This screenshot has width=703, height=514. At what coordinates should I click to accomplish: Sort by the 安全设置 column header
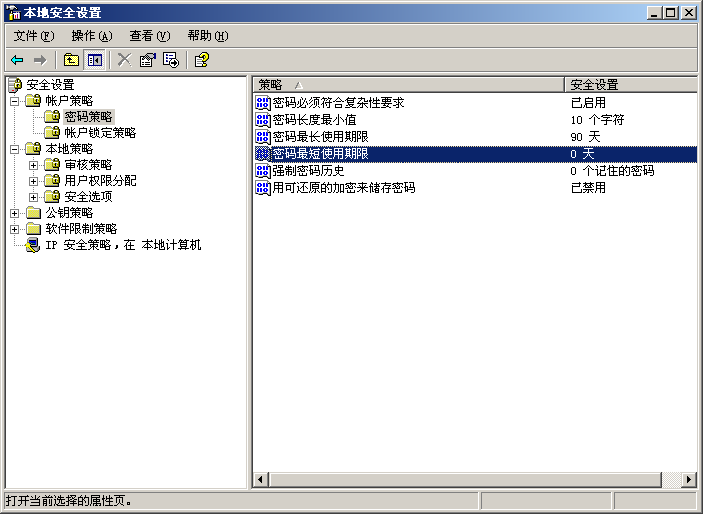pyautogui.click(x=630, y=84)
